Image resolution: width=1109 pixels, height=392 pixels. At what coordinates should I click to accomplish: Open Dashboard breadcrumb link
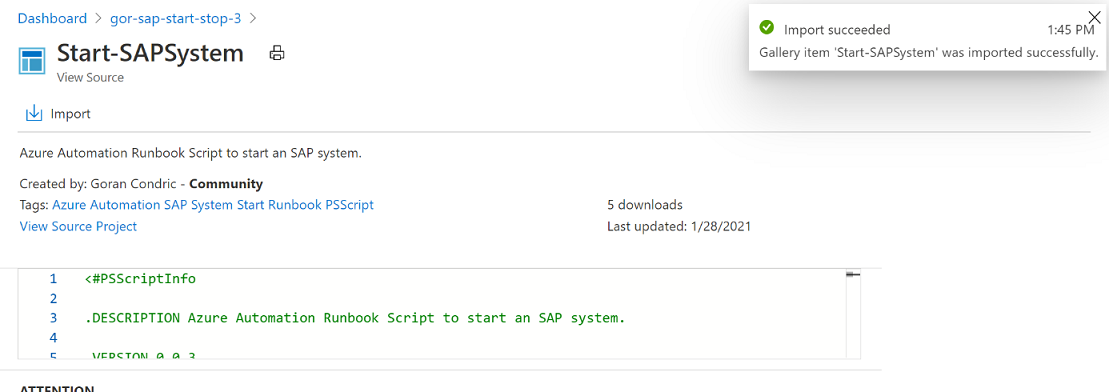[x=52, y=18]
